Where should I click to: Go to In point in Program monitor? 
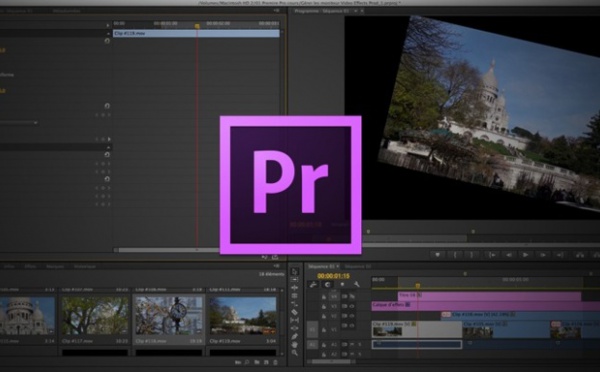click(491, 255)
